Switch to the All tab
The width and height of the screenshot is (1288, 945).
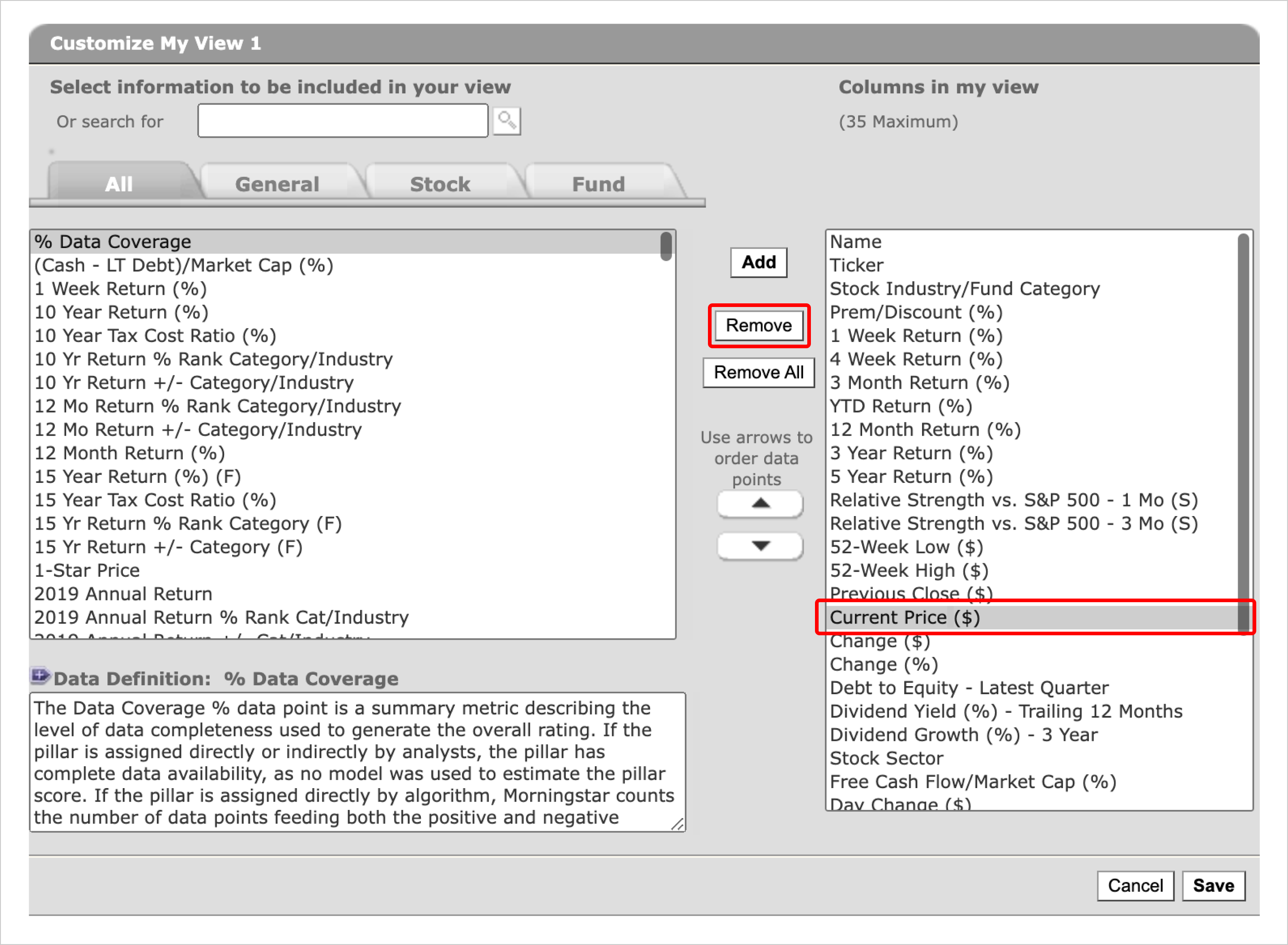coord(119,184)
